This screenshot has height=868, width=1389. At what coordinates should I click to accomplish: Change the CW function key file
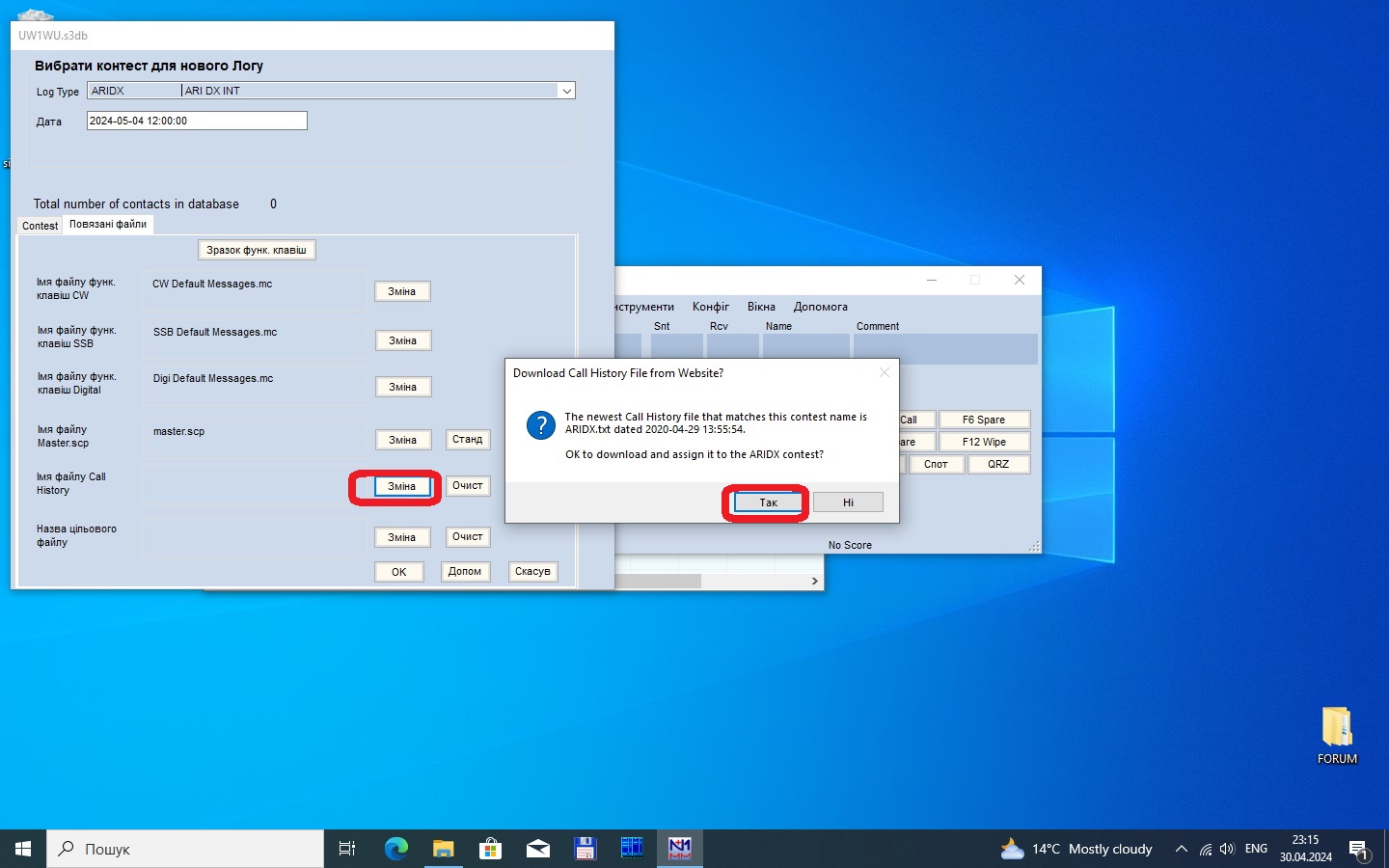(x=402, y=291)
